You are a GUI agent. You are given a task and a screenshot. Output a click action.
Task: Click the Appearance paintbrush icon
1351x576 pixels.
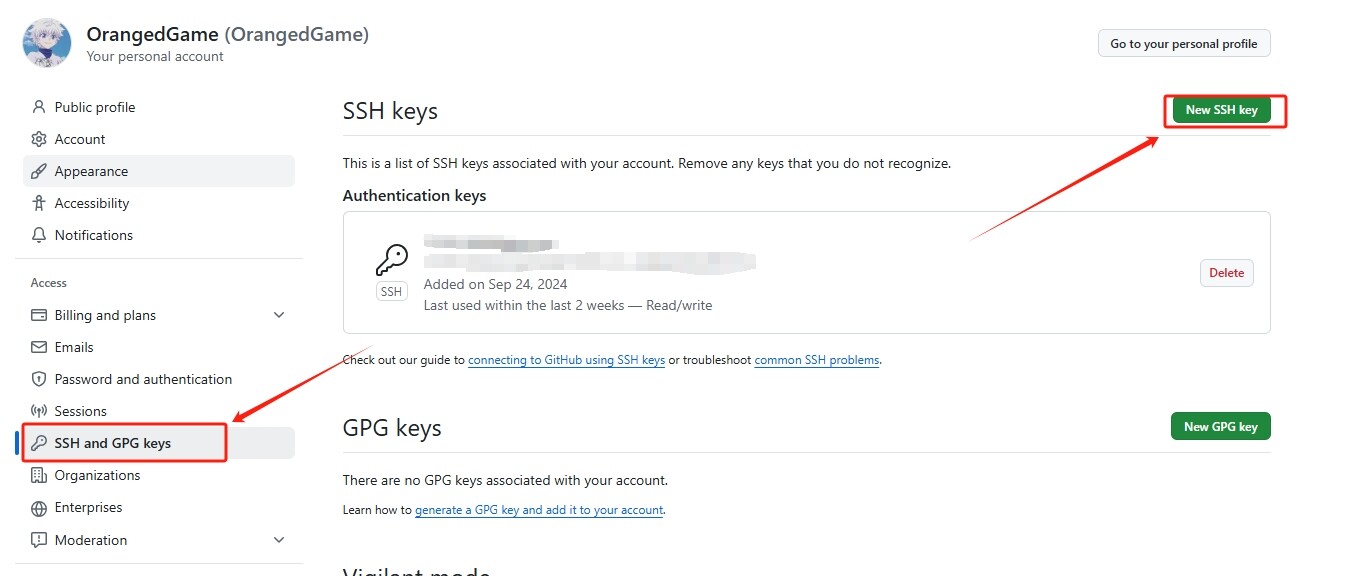tap(39, 171)
